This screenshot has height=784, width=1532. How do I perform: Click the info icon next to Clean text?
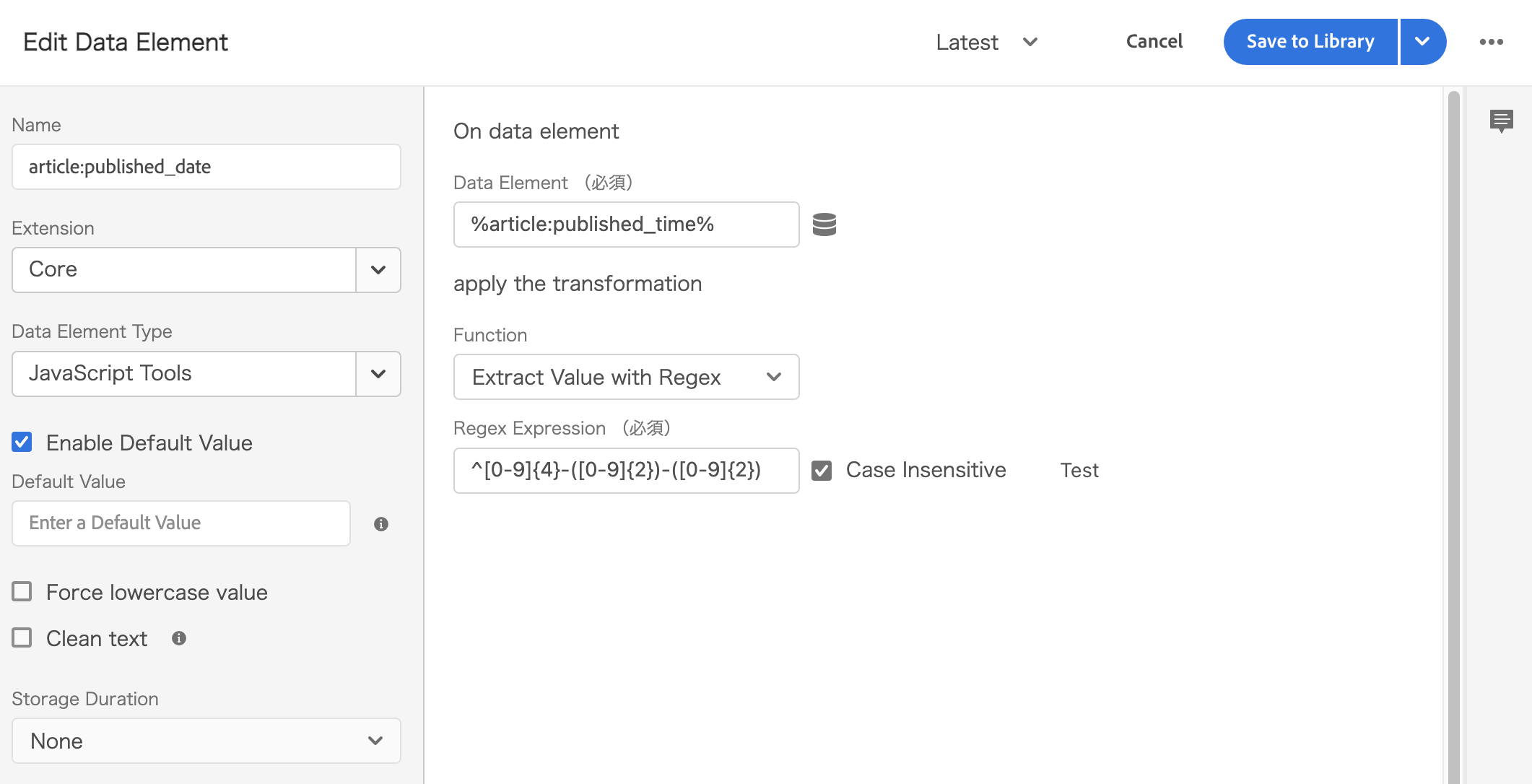(179, 638)
